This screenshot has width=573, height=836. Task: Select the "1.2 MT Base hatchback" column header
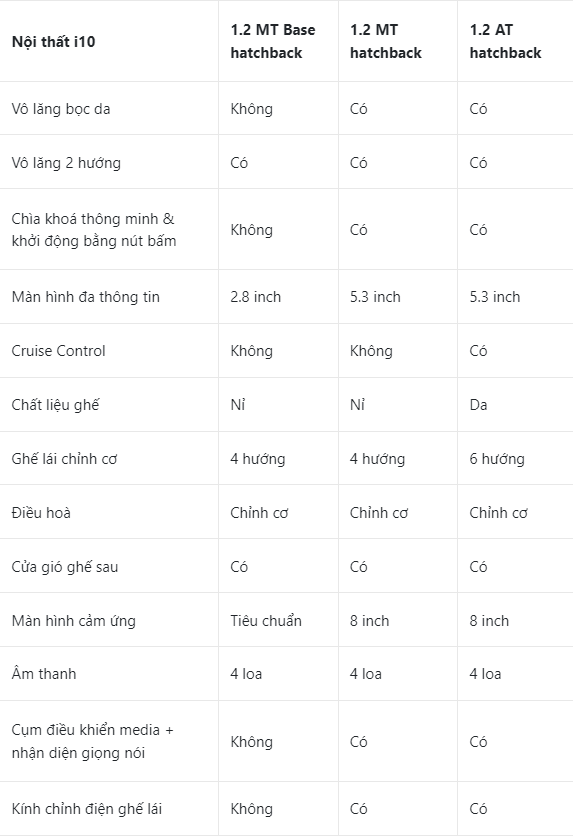(272, 41)
